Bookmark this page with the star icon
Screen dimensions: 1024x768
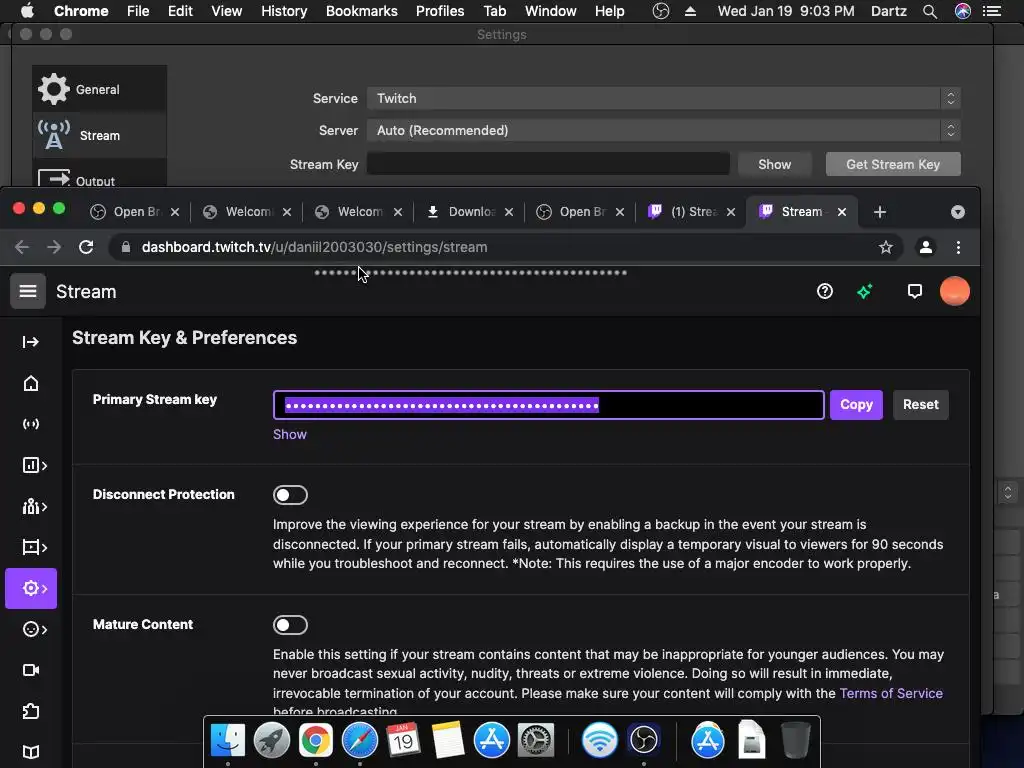886,247
